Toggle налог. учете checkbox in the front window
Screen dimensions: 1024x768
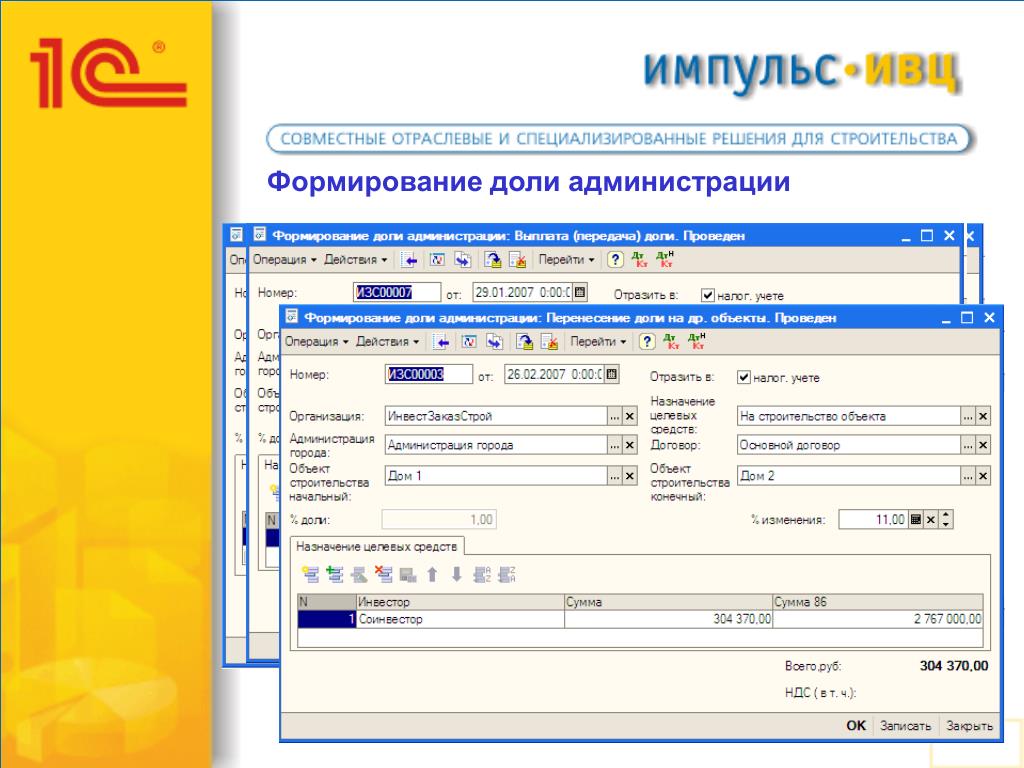click(x=743, y=377)
